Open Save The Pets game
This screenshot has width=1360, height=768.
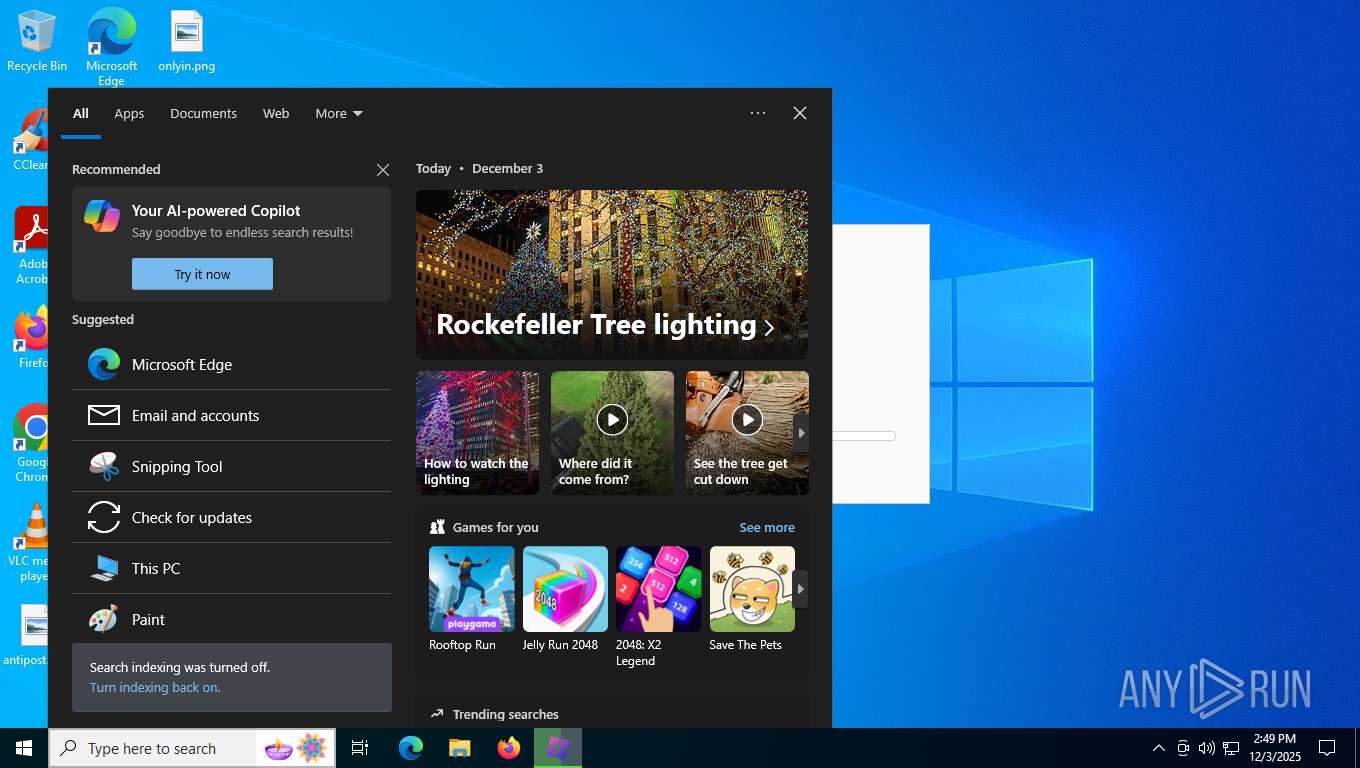(752, 599)
